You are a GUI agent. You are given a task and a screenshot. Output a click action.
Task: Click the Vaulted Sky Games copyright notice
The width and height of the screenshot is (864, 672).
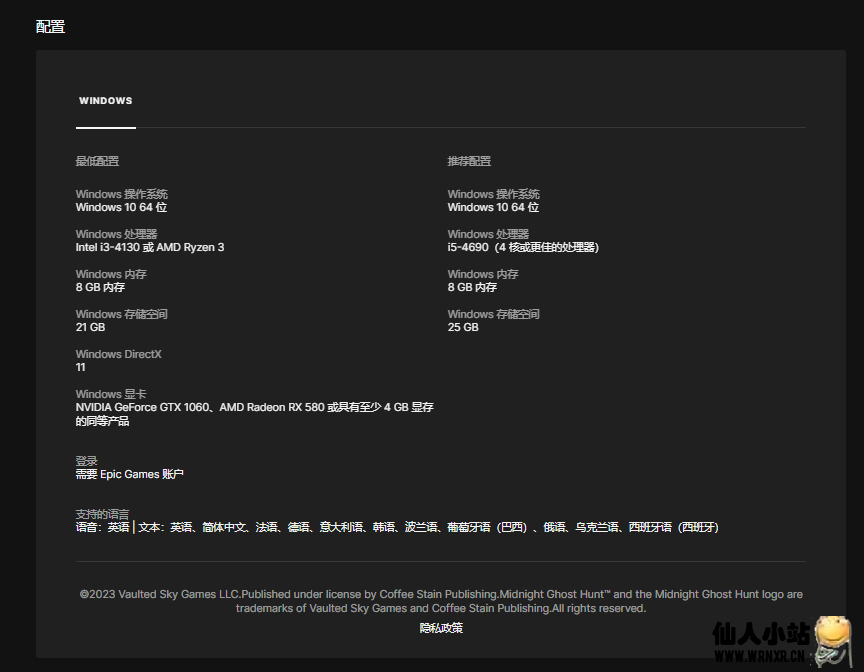tap(441, 601)
